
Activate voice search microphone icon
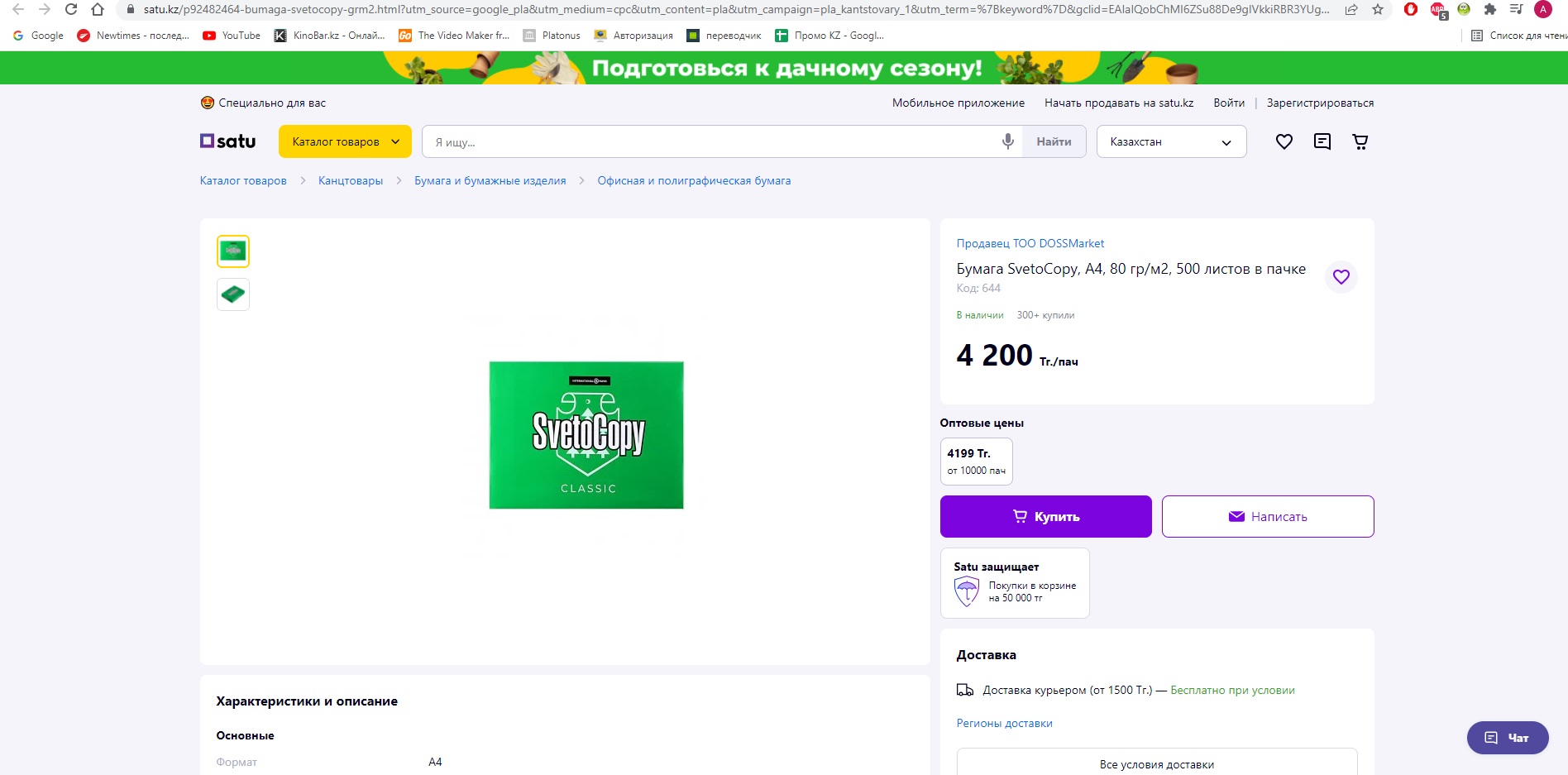pyautogui.click(x=1007, y=141)
